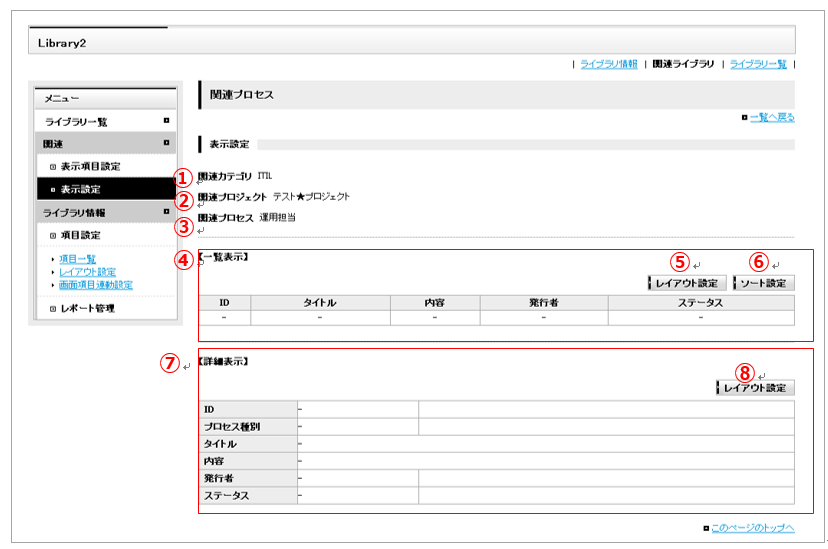
Task: Click the 関連カテゴリ value ITIL
Action: [x=265, y=176]
